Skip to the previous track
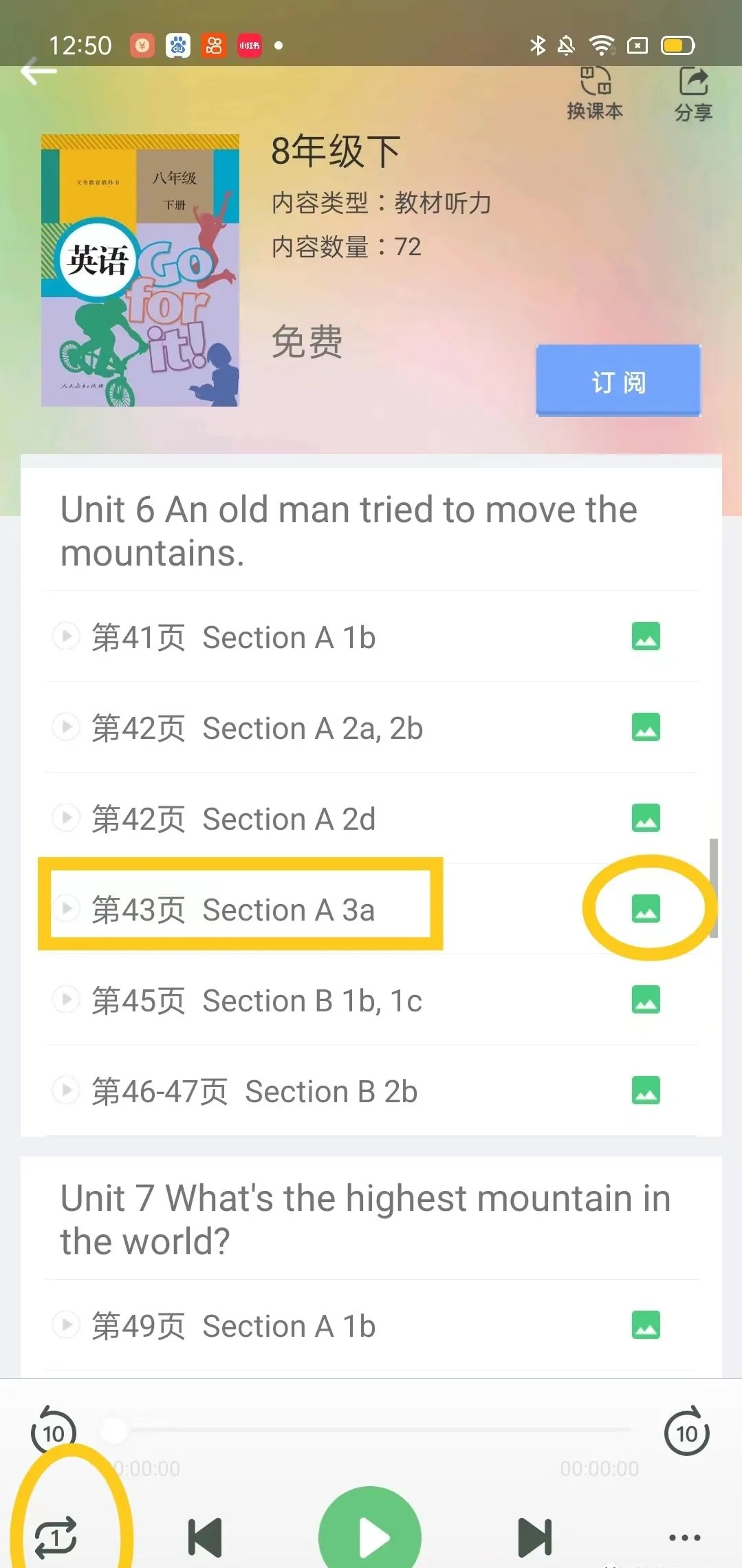742x1568 pixels. coord(205,1536)
